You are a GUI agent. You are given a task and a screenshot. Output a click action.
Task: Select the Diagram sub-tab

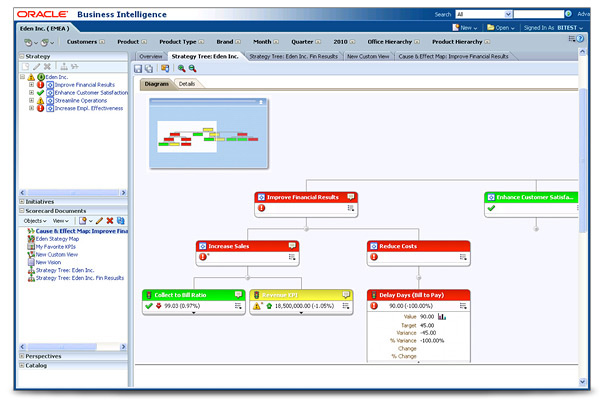coord(157,83)
